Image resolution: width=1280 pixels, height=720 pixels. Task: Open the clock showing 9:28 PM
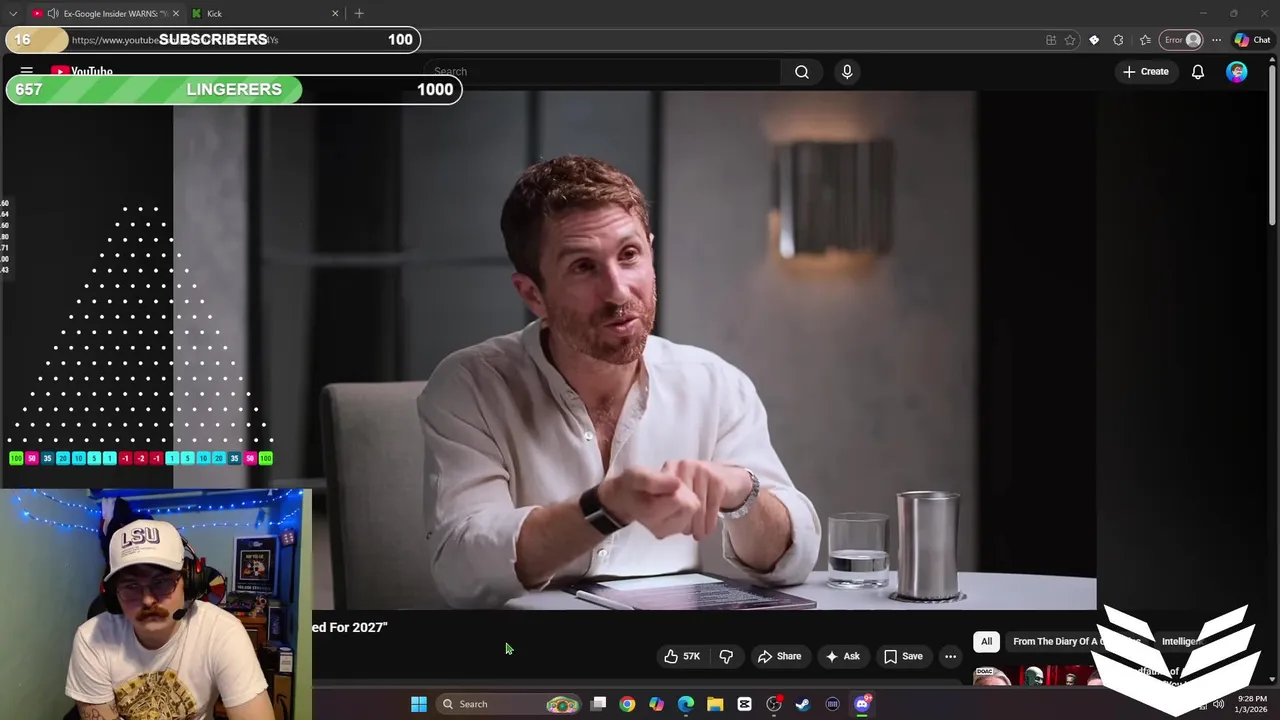[x=1252, y=704]
